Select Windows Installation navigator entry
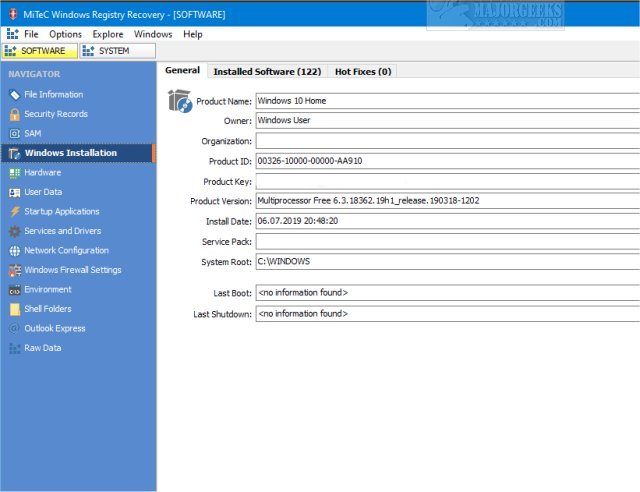The height and width of the screenshot is (492, 640). (x=78, y=153)
